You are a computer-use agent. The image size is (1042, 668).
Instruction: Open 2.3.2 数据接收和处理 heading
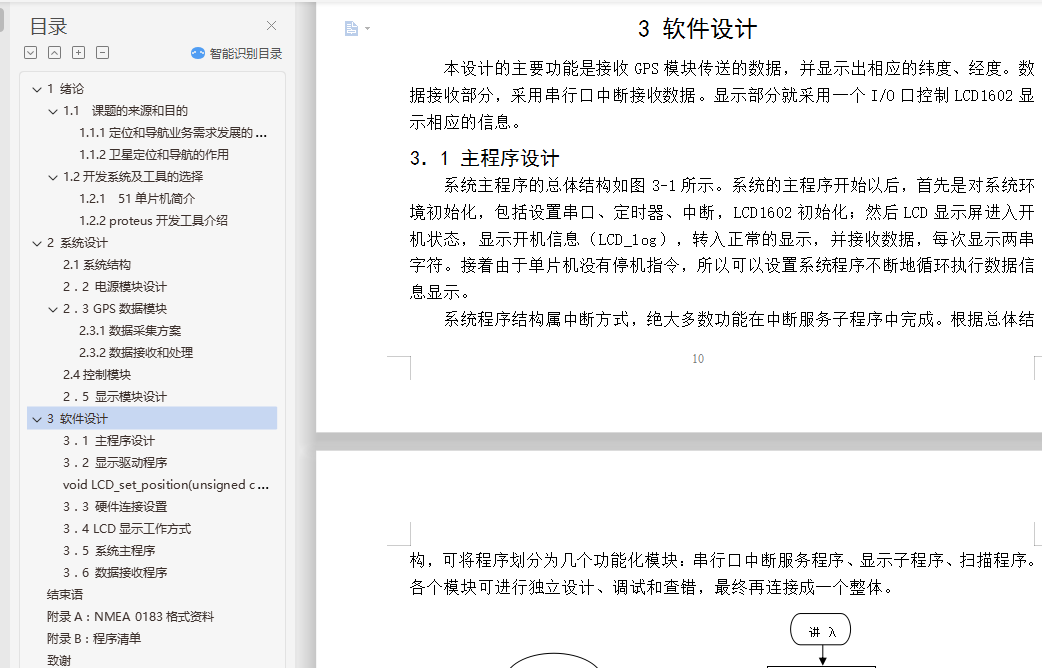pos(136,352)
